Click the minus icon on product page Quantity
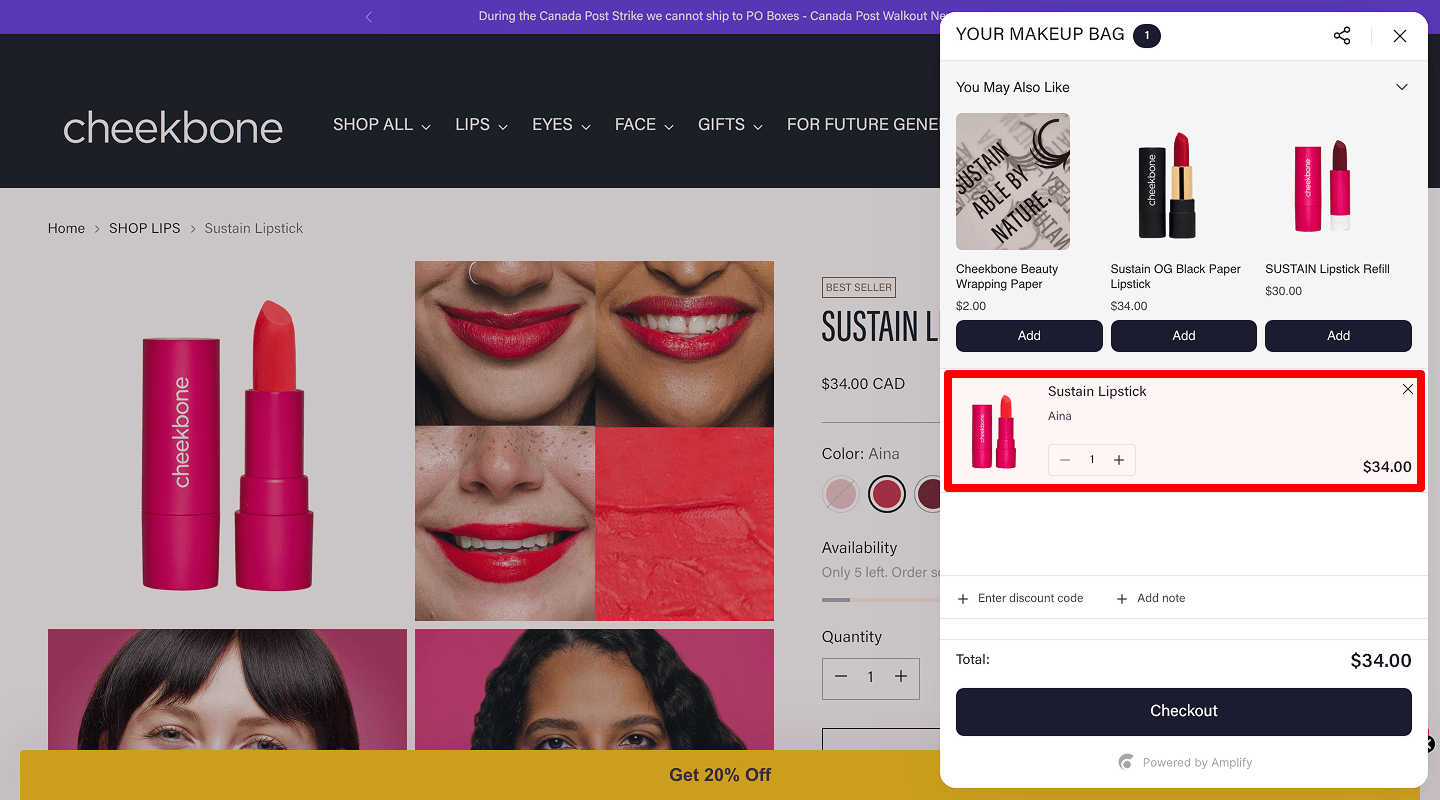The height and width of the screenshot is (800, 1440). point(841,677)
